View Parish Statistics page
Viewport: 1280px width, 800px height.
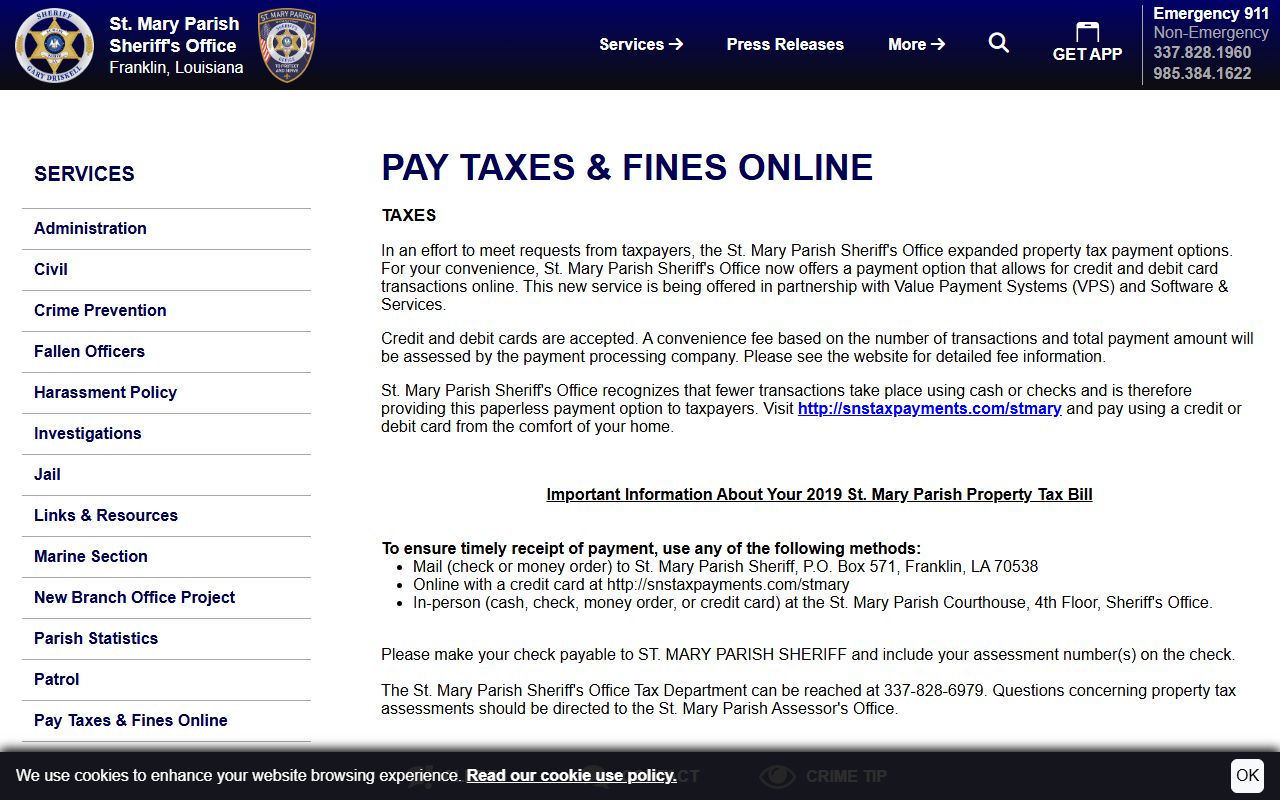click(x=166, y=638)
